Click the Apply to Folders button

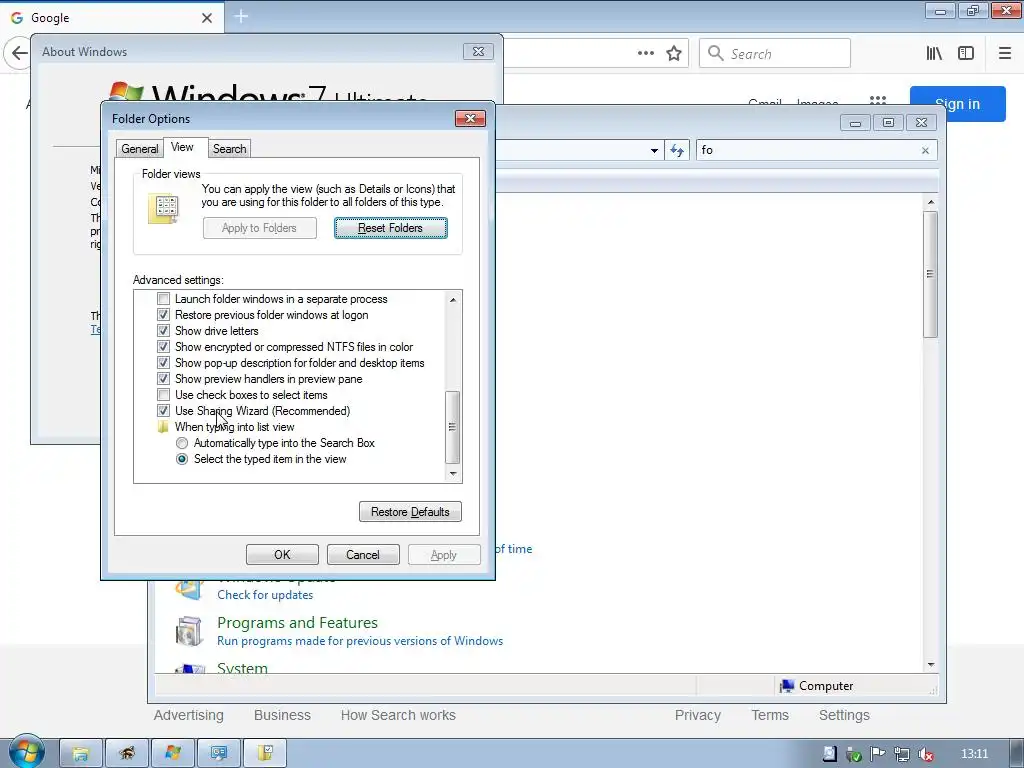(x=259, y=228)
